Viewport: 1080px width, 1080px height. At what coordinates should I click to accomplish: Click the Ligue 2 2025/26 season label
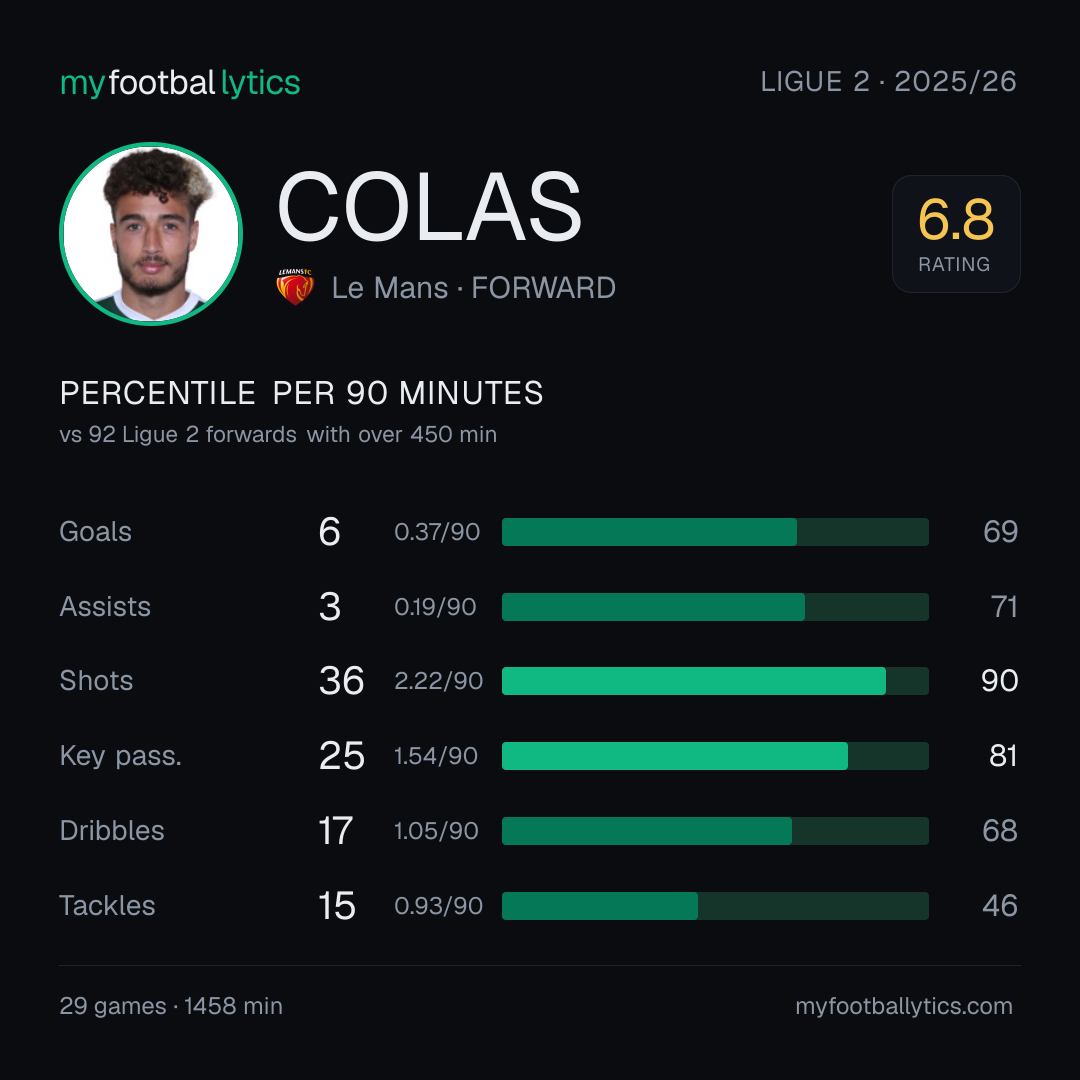(888, 81)
